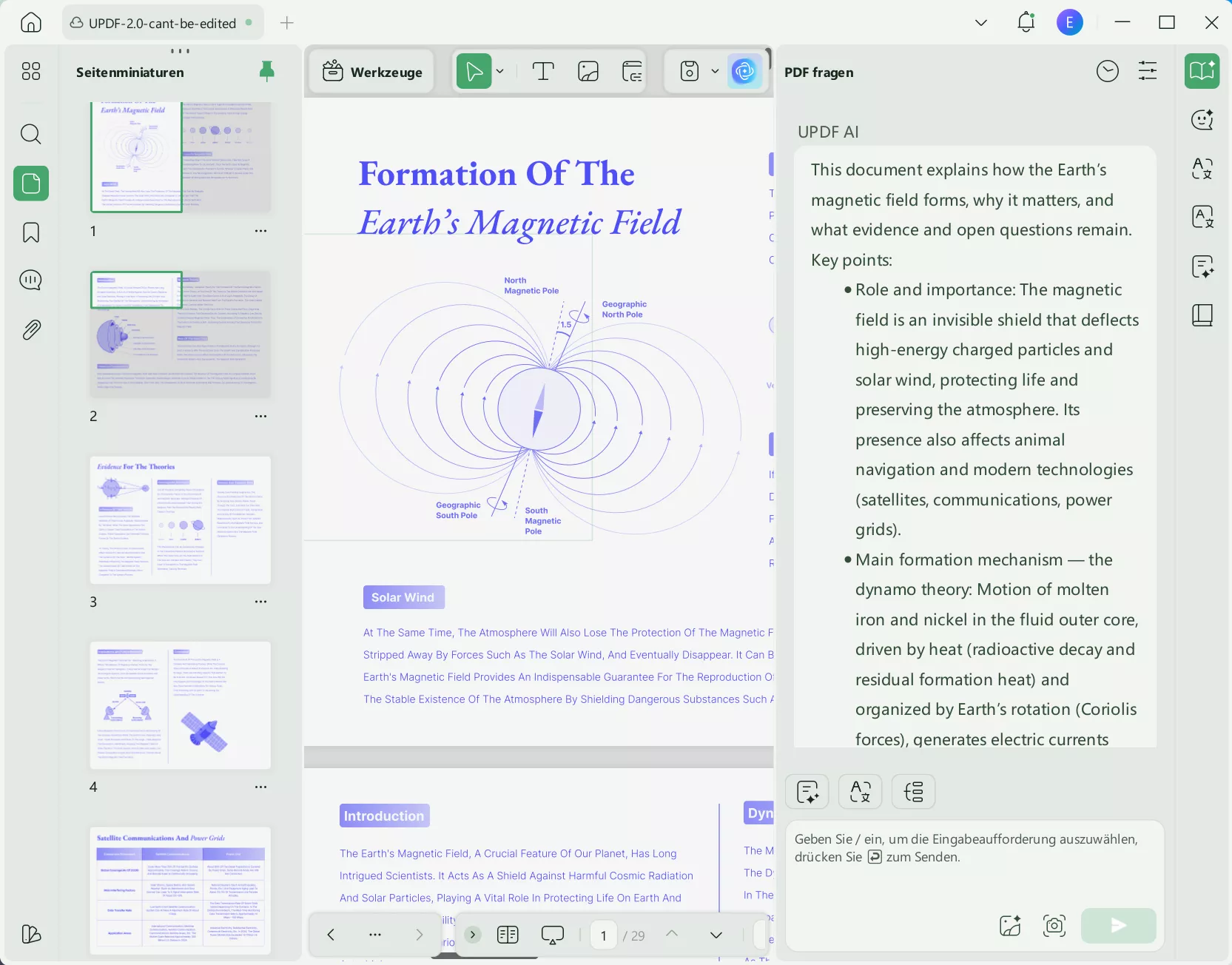
Task: Expand the selection tool dropdown arrow
Action: pyautogui.click(x=500, y=71)
